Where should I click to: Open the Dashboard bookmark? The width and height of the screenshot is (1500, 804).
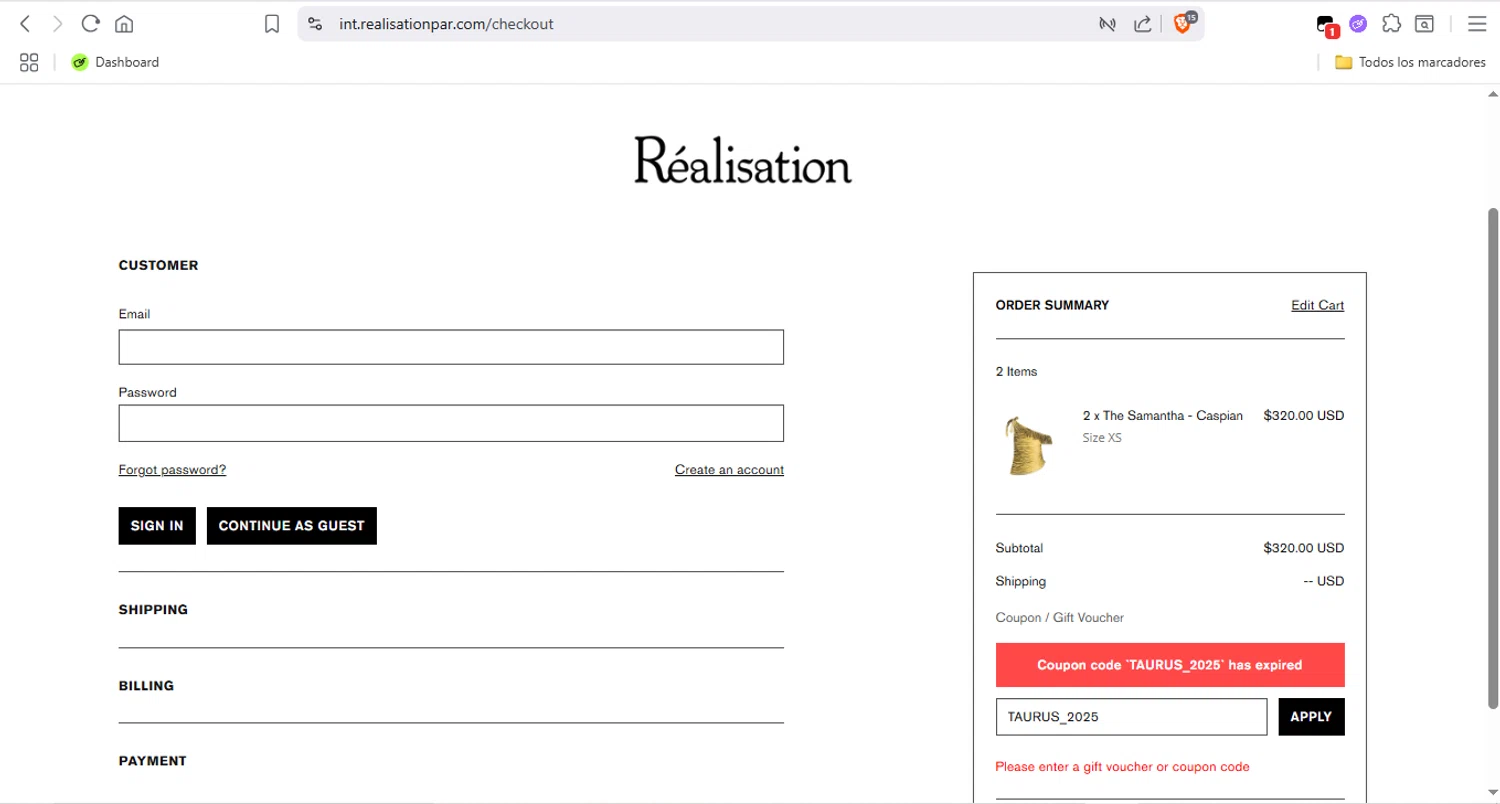[115, 62]
